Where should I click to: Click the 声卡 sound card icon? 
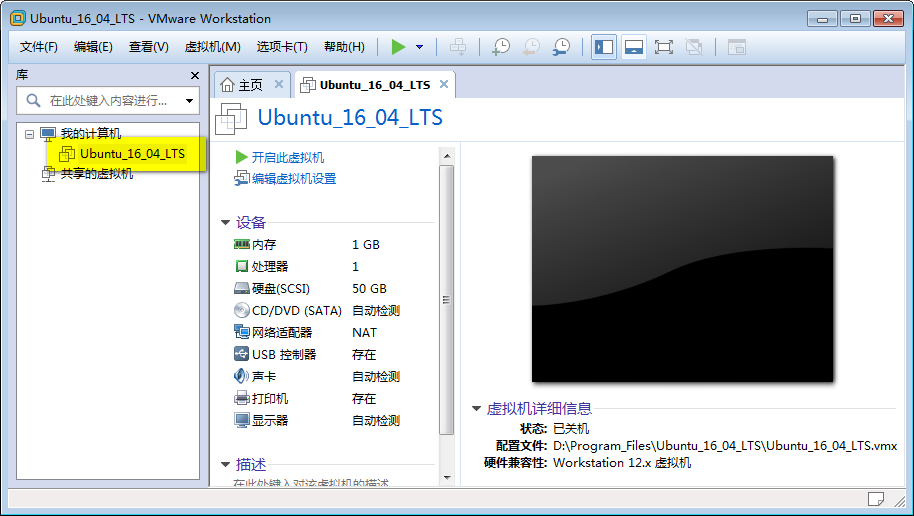241,376
